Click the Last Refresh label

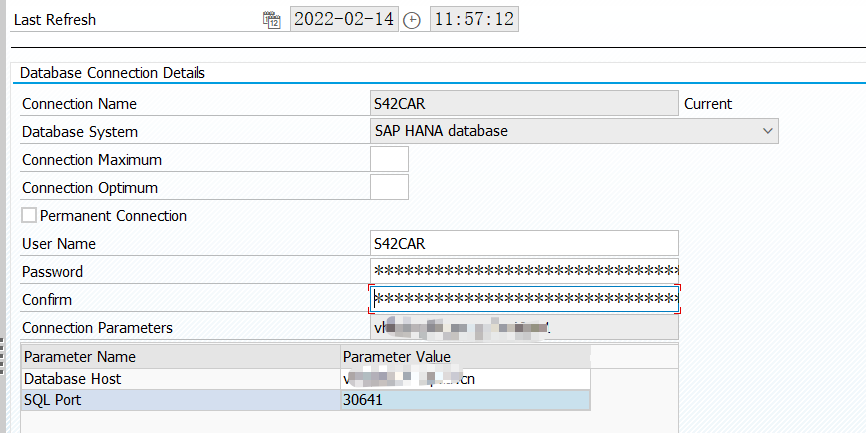pos(55,20)
